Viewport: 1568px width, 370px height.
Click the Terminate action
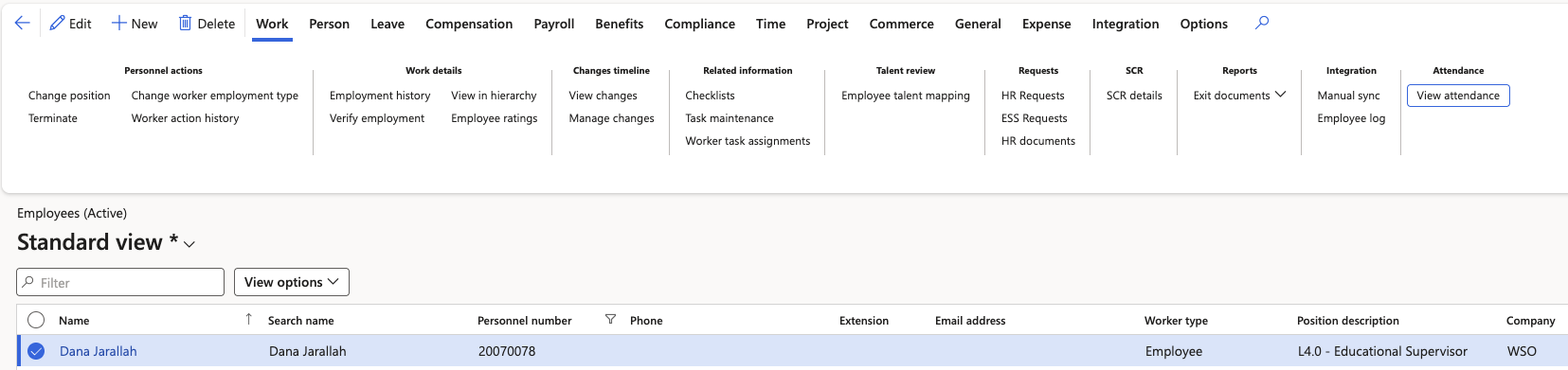point(53,118)
